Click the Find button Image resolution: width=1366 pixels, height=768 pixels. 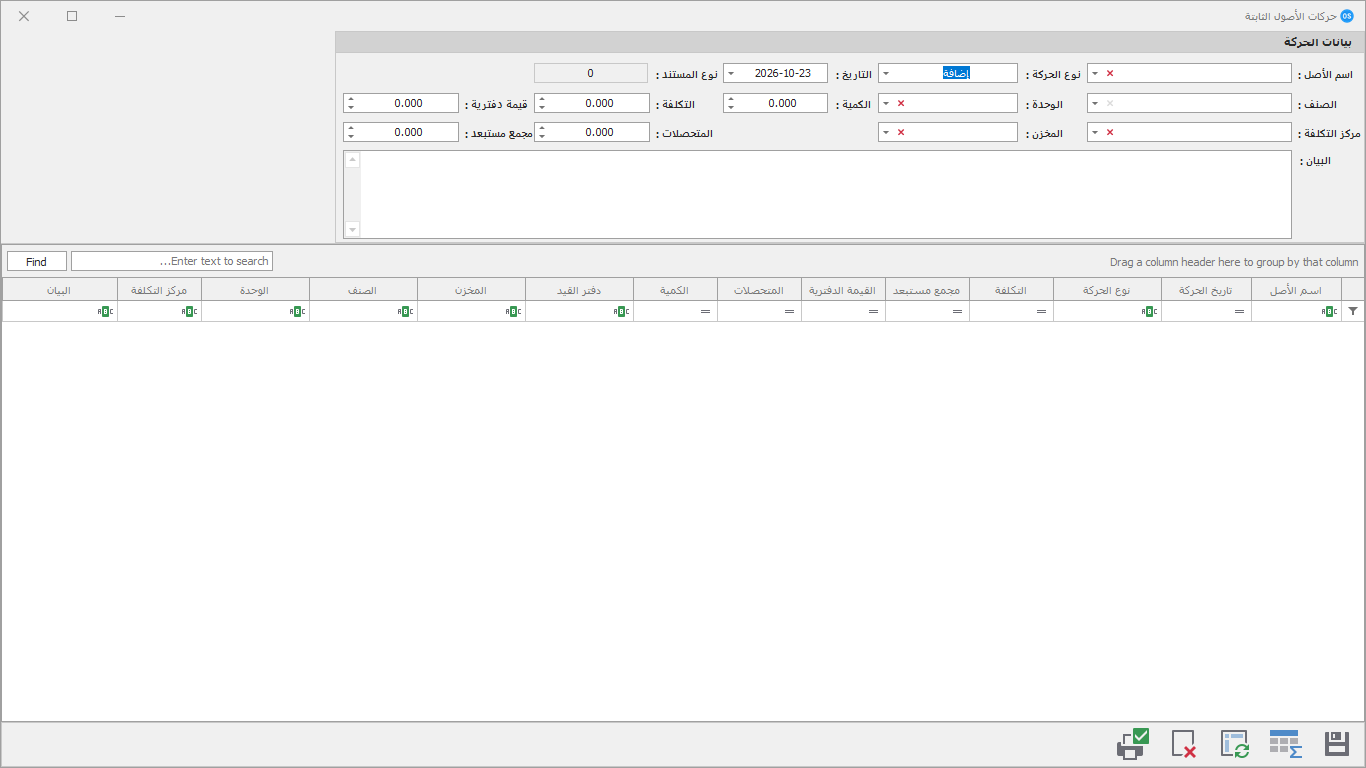click(37, 261)
